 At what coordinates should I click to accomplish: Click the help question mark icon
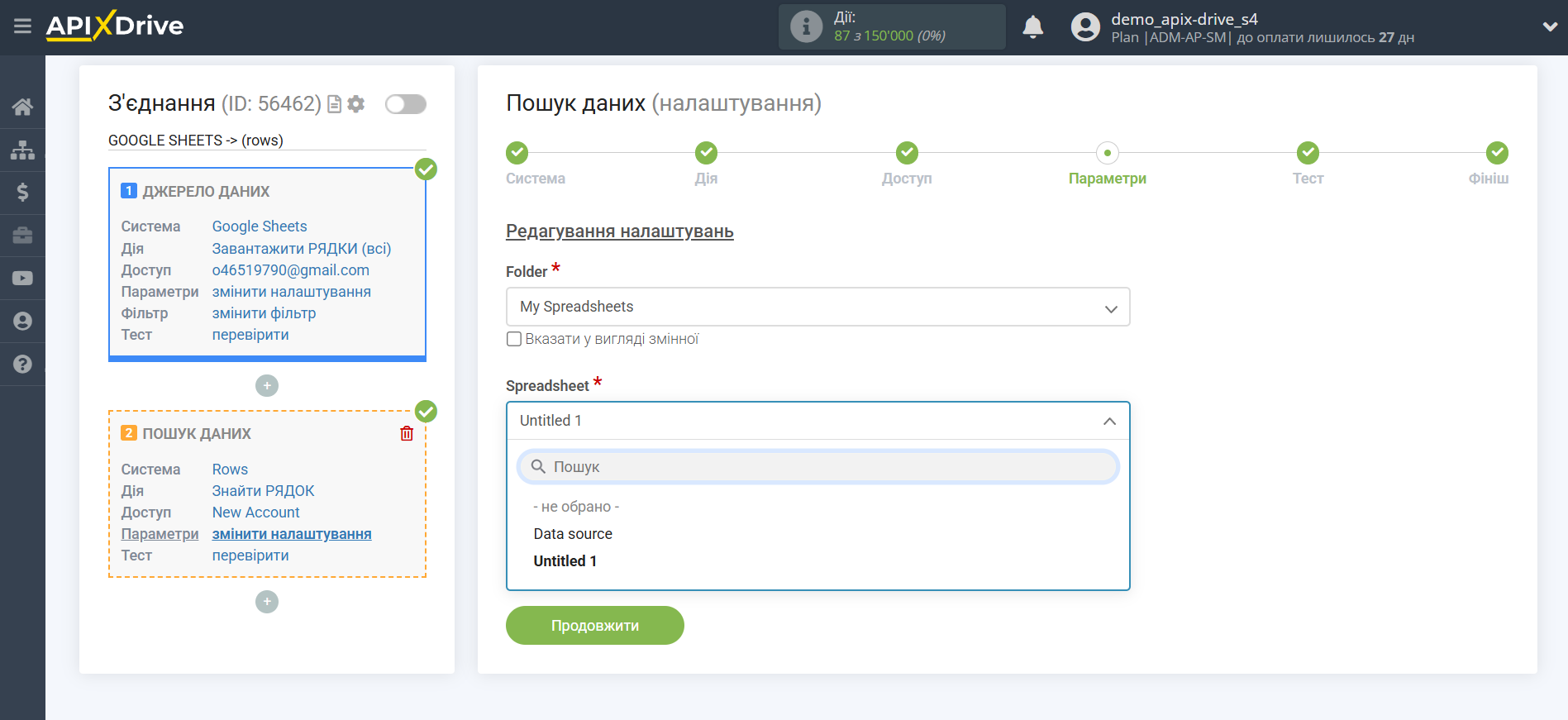[22, 365]
